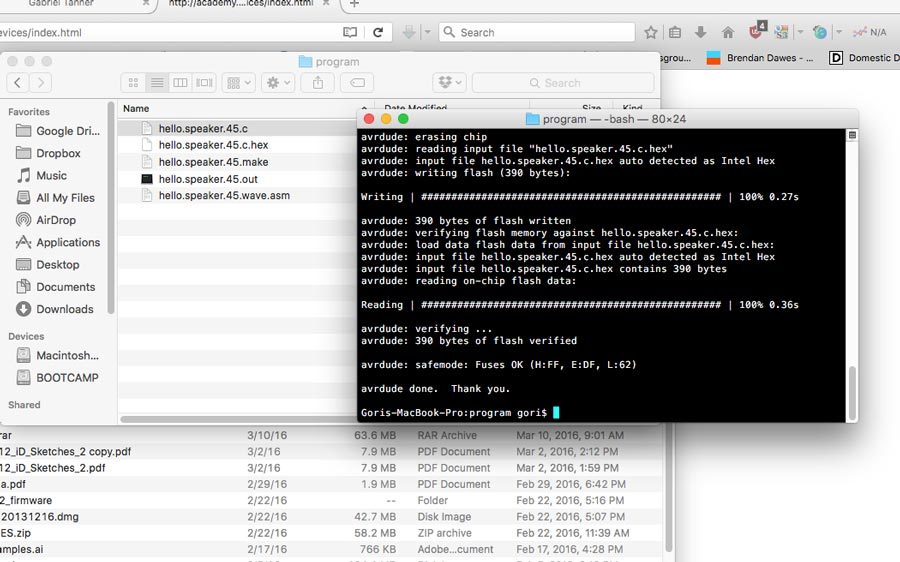900x562 pixels.
Task: Close the academy index.html tab
Action: pos(326,3)
